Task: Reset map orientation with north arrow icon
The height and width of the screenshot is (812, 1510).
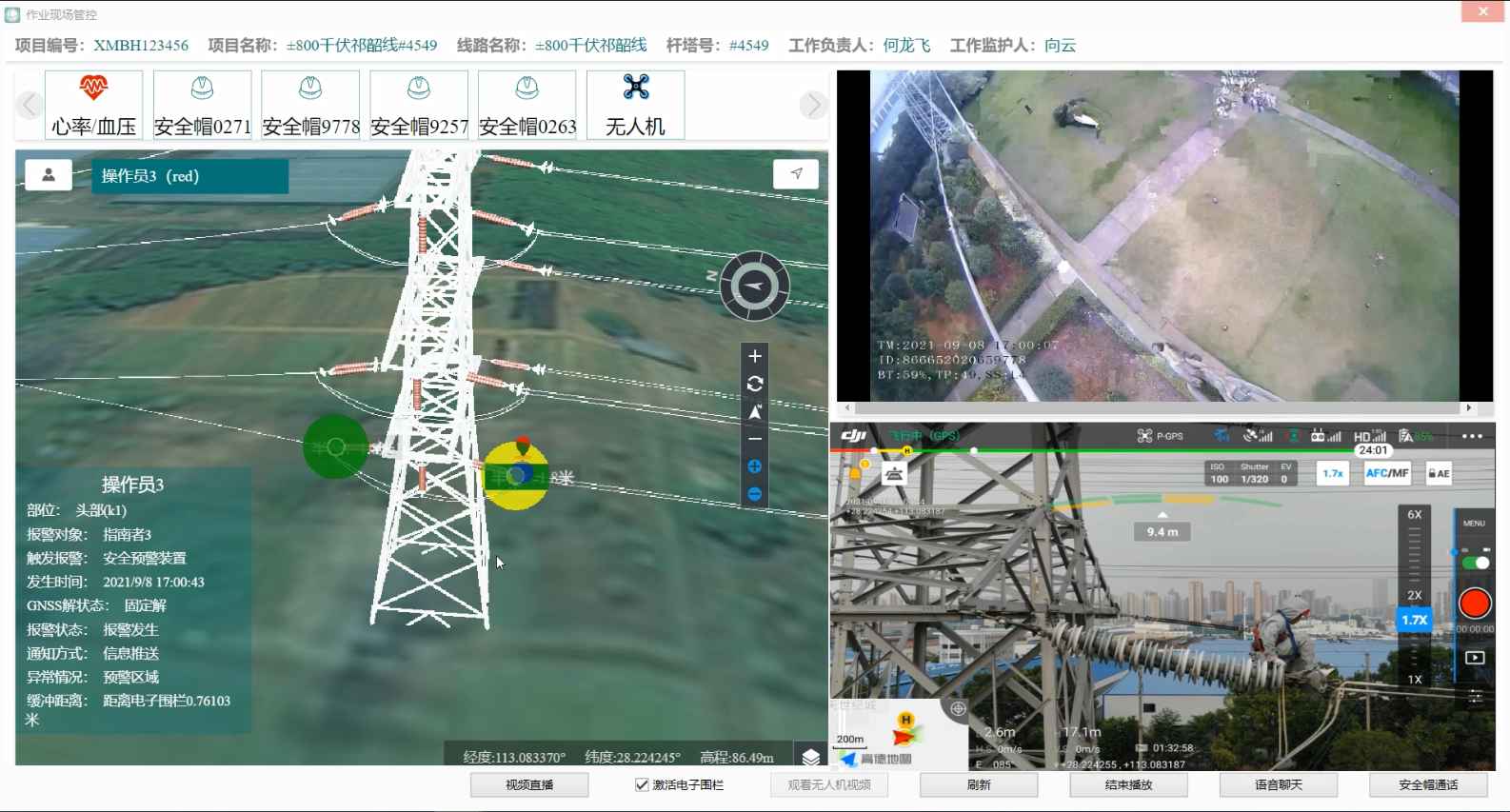Action: click(x=755, y=412)
